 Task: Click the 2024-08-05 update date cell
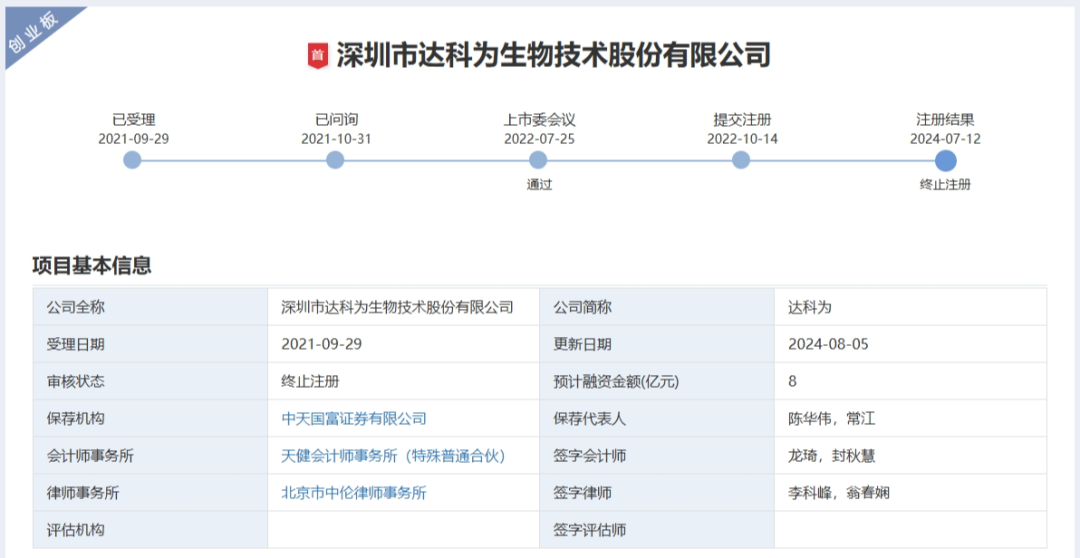(x=828, y=345)
